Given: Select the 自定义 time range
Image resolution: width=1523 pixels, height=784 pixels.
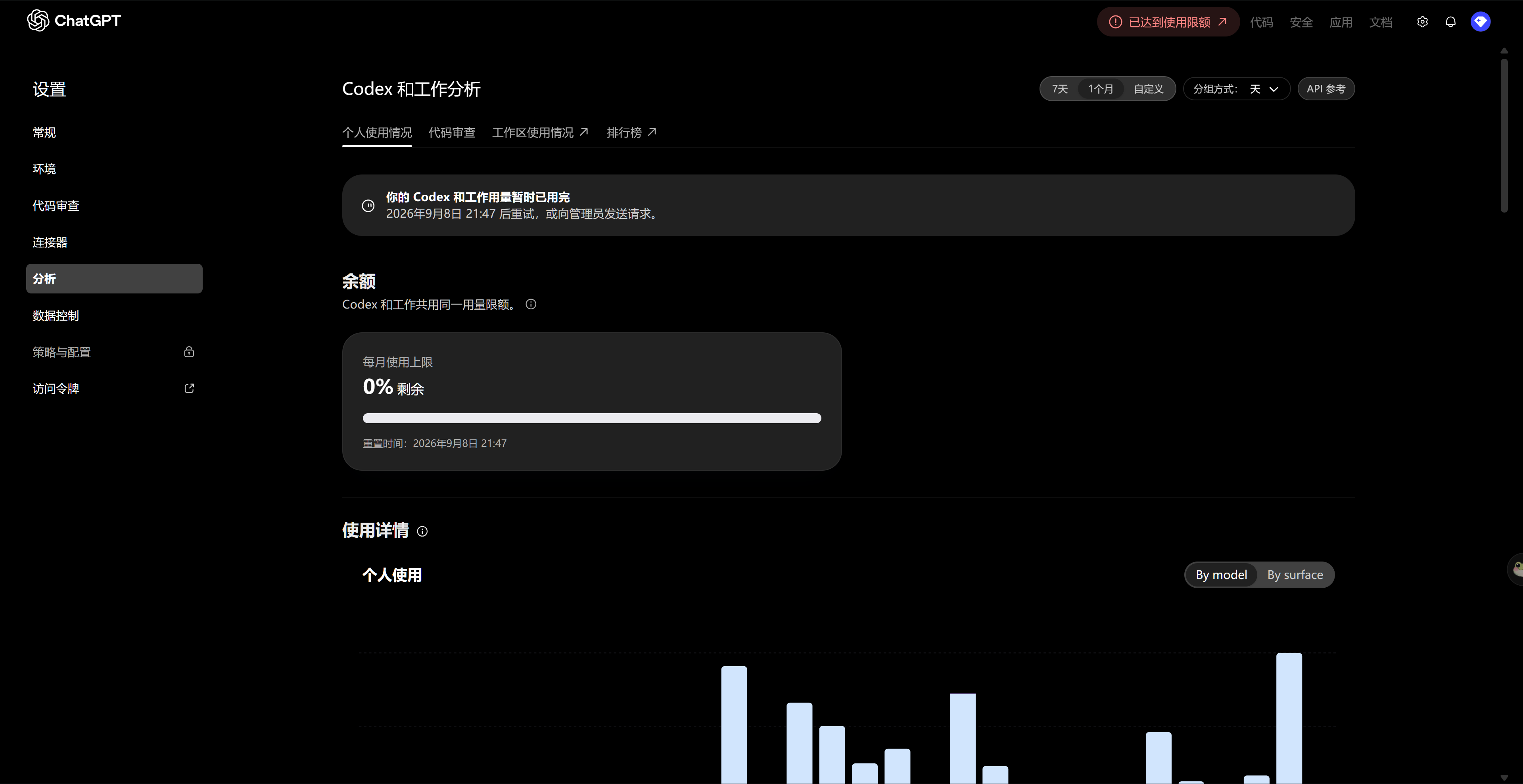Looking at the screenshot, I should (1148, 89).
